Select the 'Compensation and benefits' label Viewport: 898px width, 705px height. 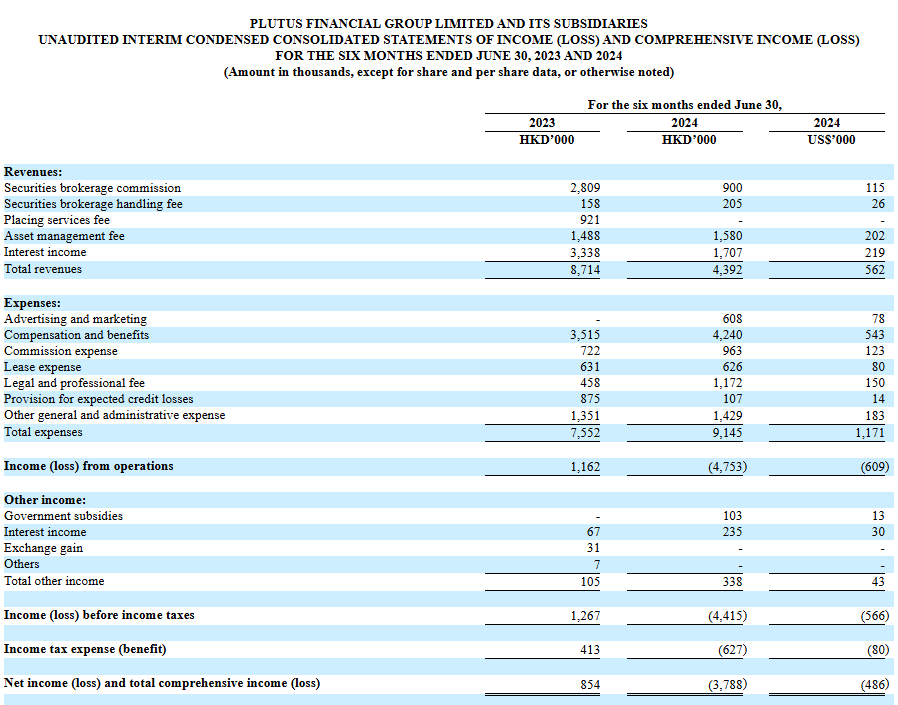pyautogui.click(x=77, y=335)
